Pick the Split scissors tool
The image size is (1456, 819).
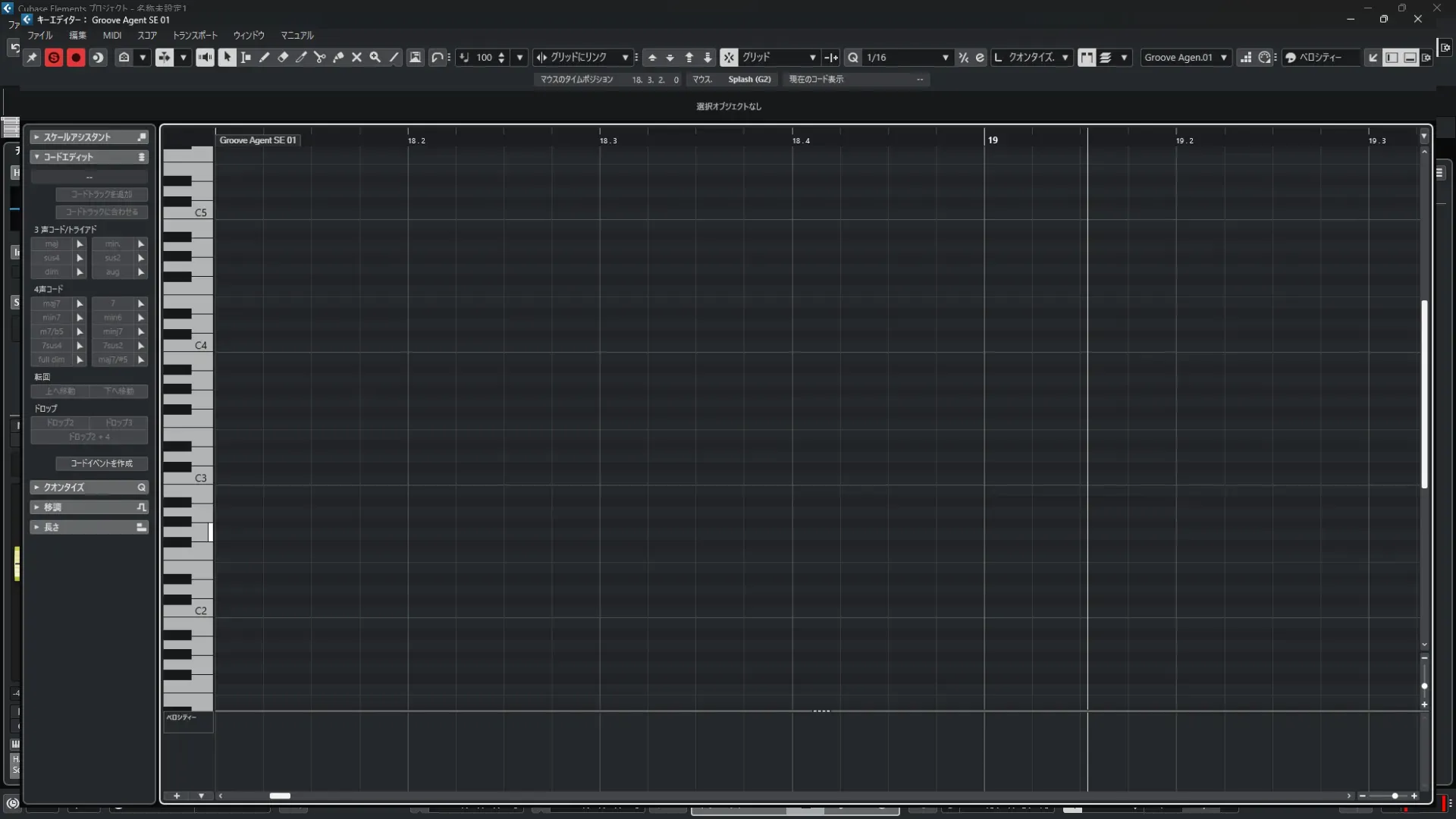(x=319, y=58)
